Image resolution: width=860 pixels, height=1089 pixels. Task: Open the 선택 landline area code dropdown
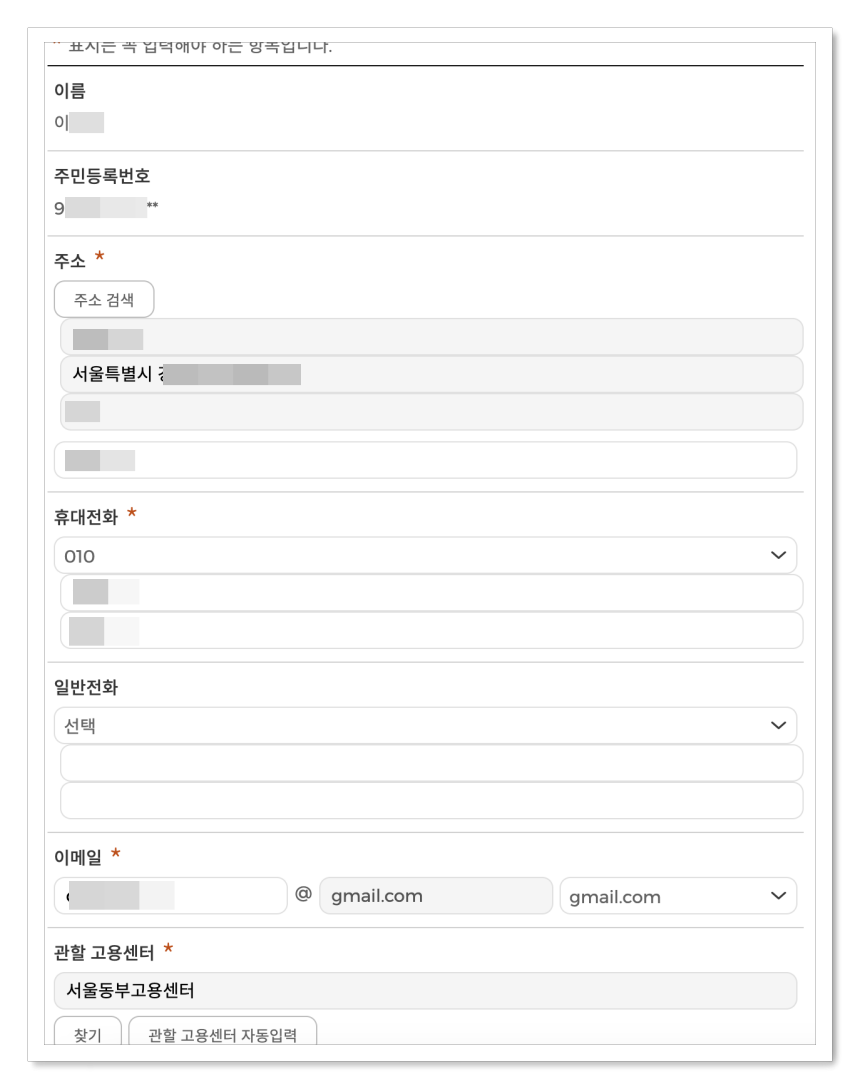click(430, 725)
